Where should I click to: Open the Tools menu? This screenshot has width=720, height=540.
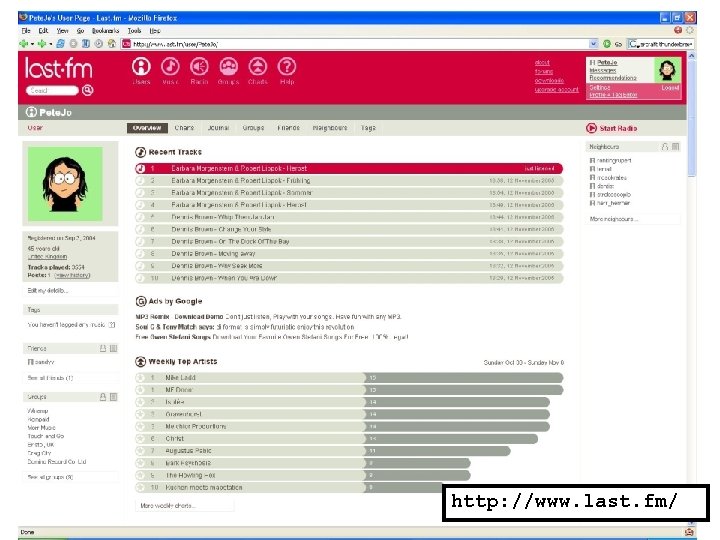tap(134, 30)
